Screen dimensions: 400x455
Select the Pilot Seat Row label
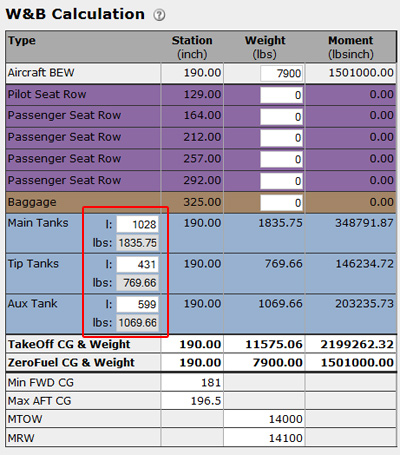[x=47, y=94]
